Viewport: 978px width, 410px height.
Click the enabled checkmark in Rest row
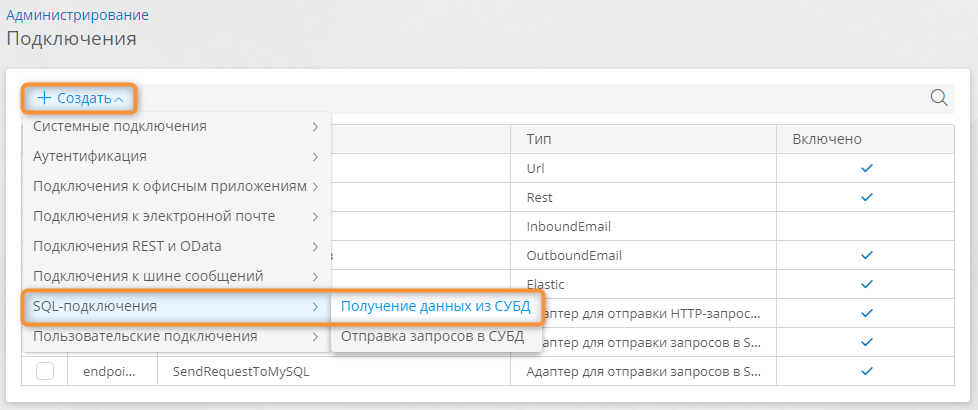pyautogui.click(x=866, y=197)
